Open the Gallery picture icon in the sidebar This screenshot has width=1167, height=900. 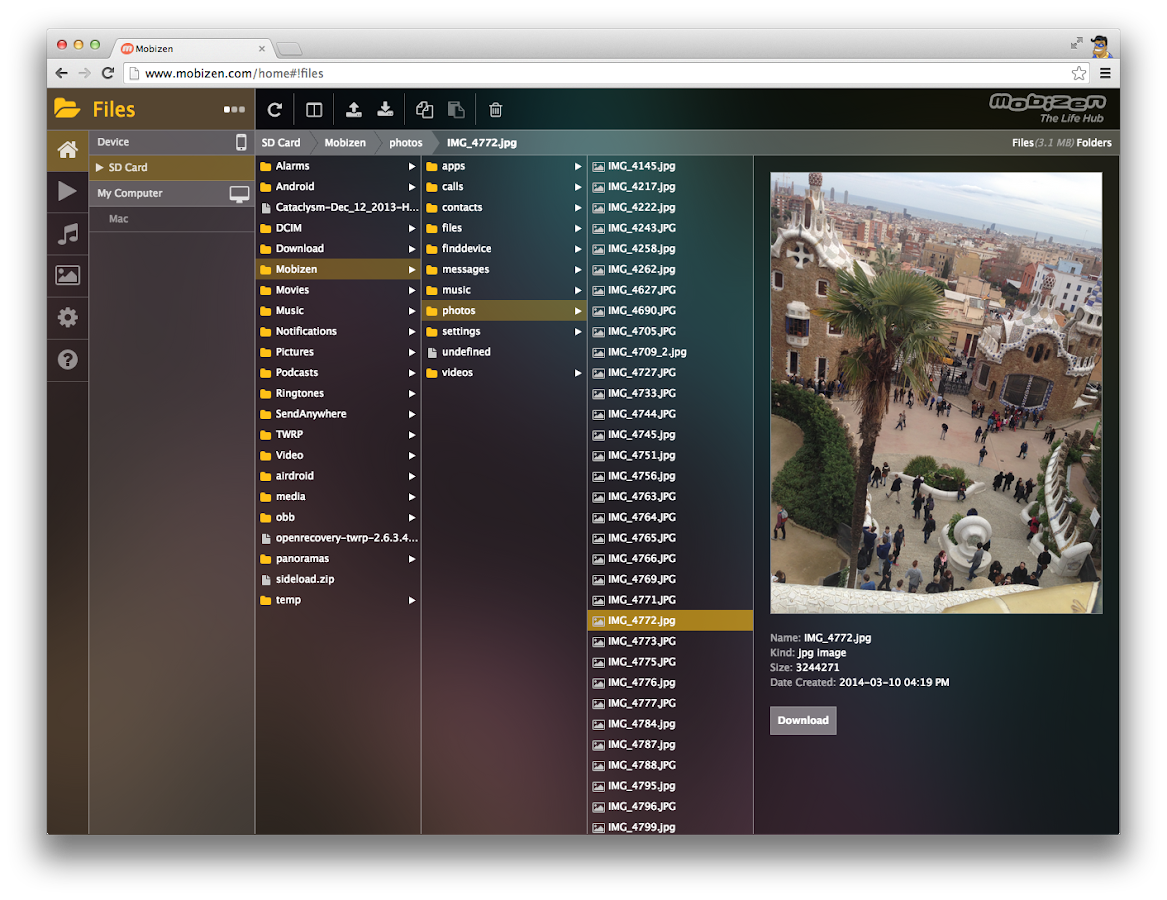coord(67,276)
